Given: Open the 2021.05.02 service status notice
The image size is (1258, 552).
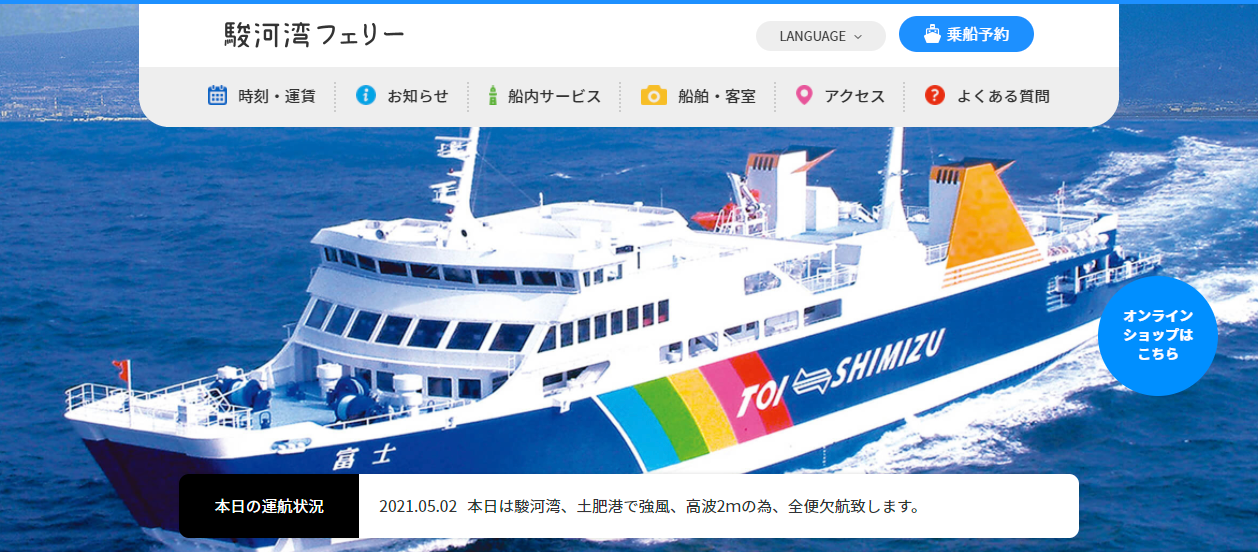Looking at the screenshot, I should [649, 506].
